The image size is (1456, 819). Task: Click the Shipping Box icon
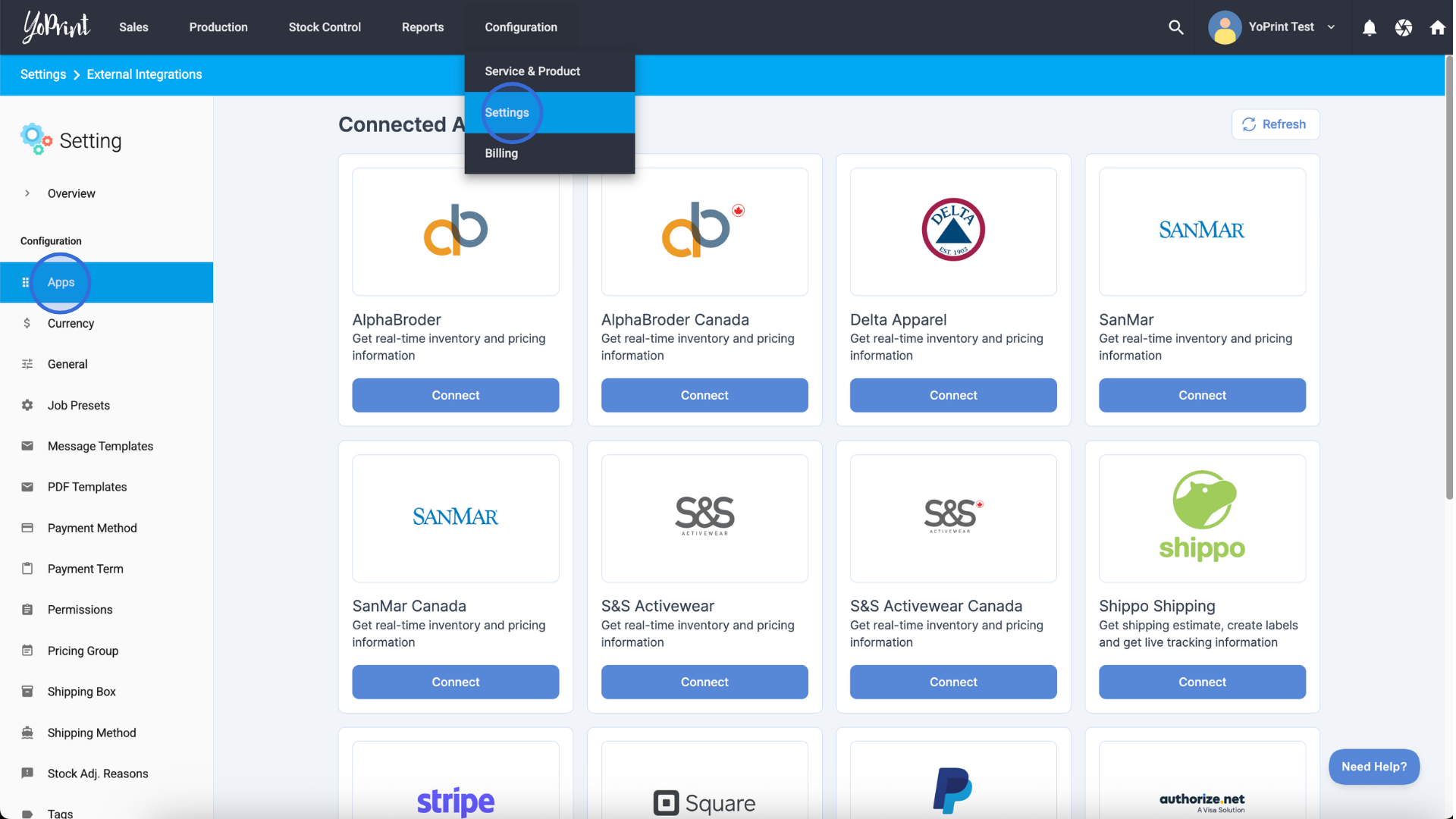coord(27,692)
